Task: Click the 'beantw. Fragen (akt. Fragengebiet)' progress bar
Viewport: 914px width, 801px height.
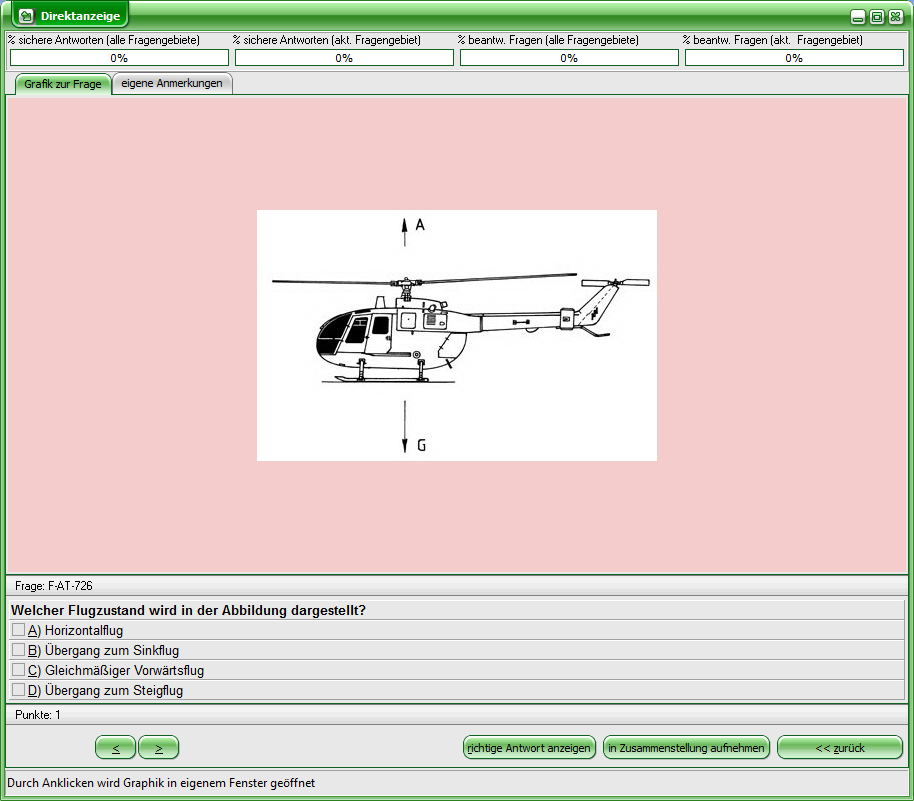Action: [794, 58]
